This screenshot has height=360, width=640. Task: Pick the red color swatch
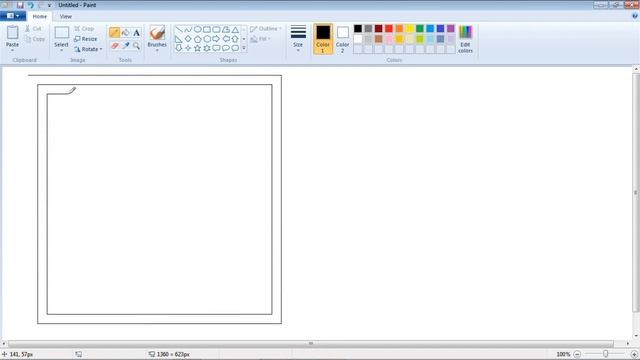pos(389,29)
